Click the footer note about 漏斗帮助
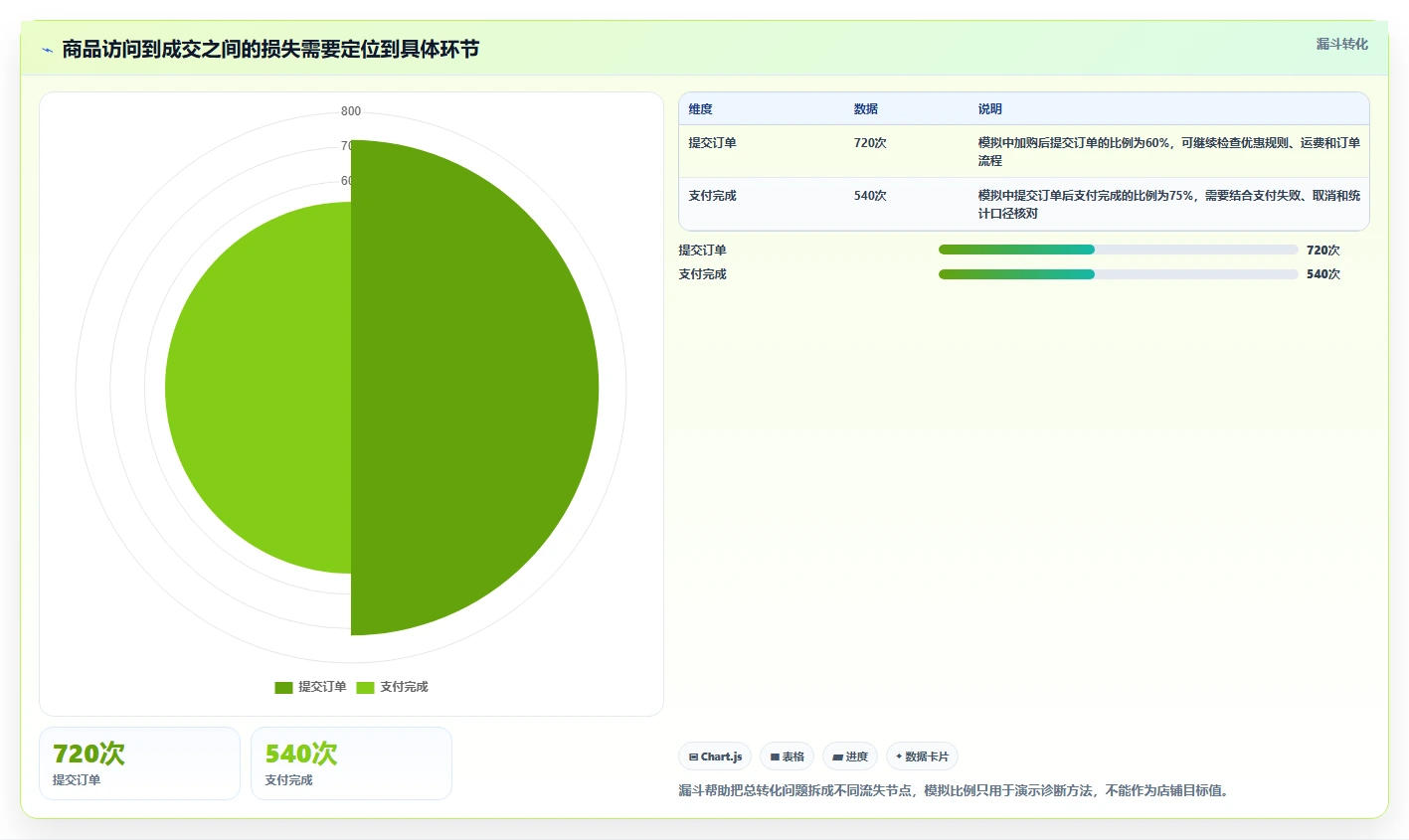The height and width of the screenshot is (840, 1409). coord(956,791)
